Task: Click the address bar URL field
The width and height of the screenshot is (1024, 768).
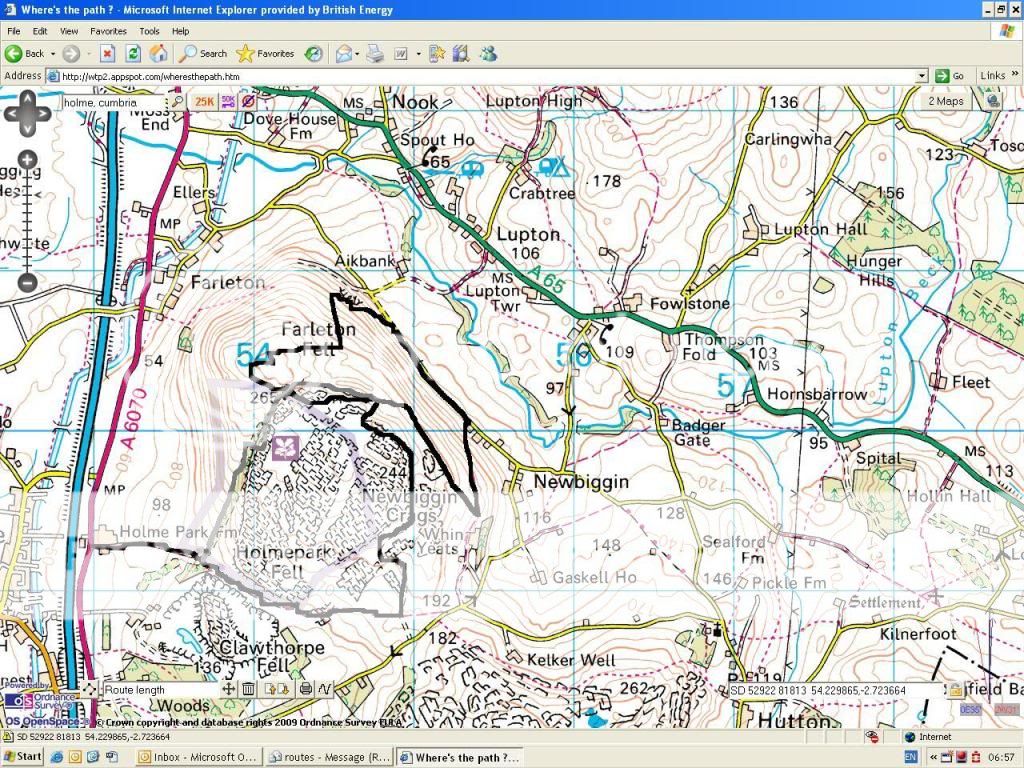Action: pyautogui.click(x=487, y=76)
